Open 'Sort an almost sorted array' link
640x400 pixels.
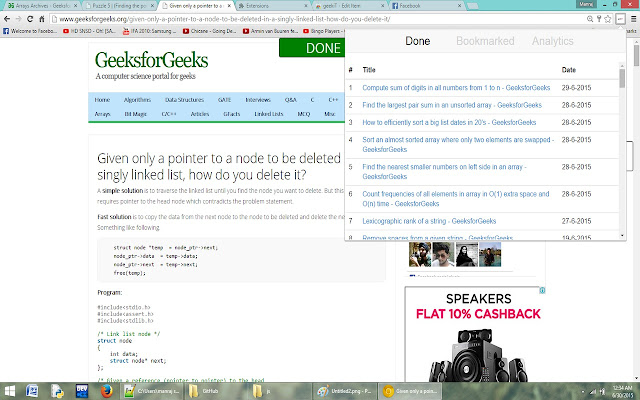[x=458, y=144]
